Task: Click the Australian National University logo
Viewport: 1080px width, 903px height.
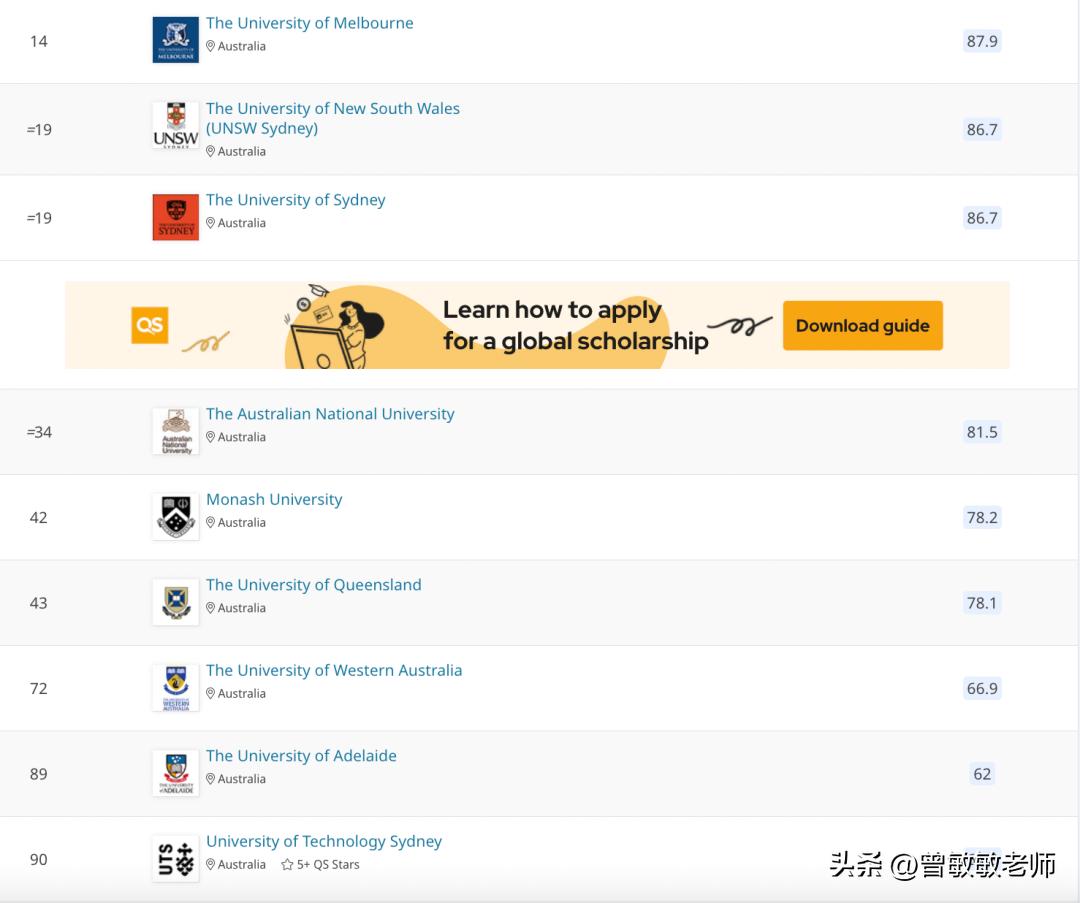Action: [175, 430]
